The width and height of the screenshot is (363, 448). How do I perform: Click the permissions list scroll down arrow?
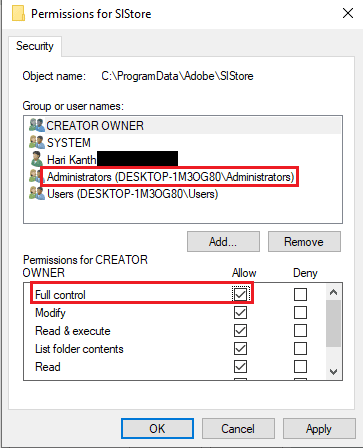pos(333,371)
